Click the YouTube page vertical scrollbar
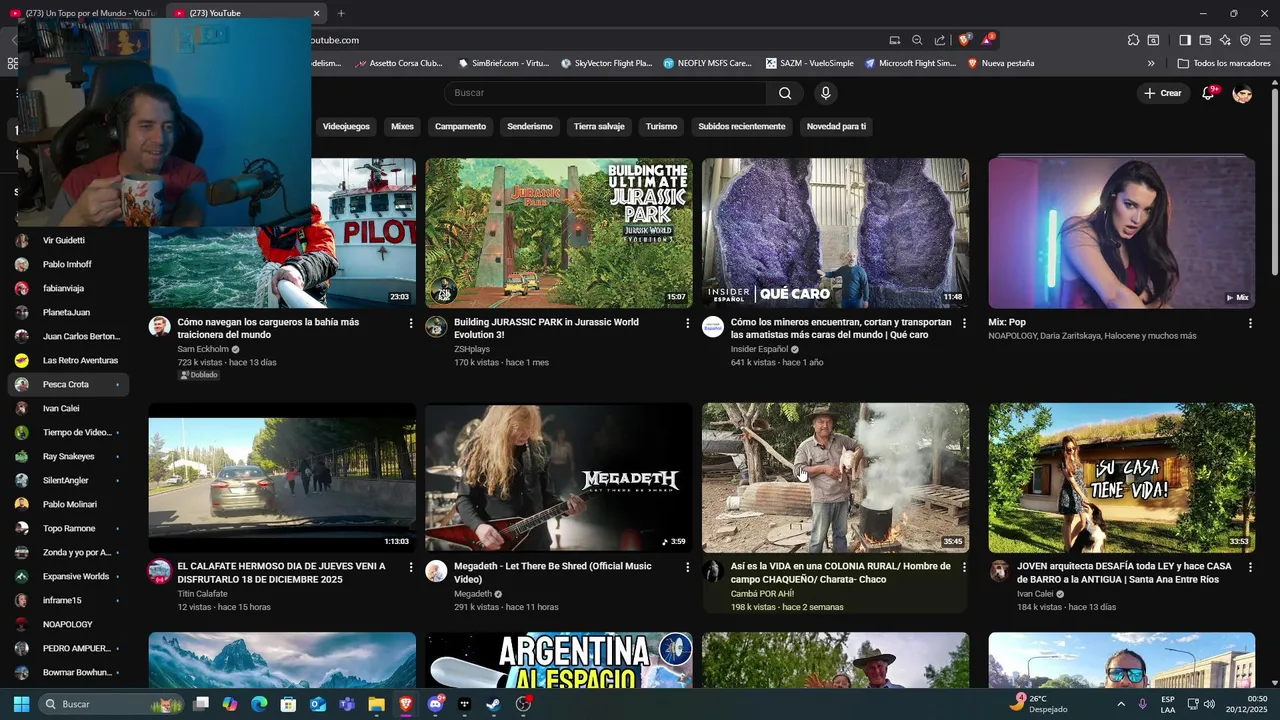Screen dimensions: 1280x720 tap(1274, 180)
